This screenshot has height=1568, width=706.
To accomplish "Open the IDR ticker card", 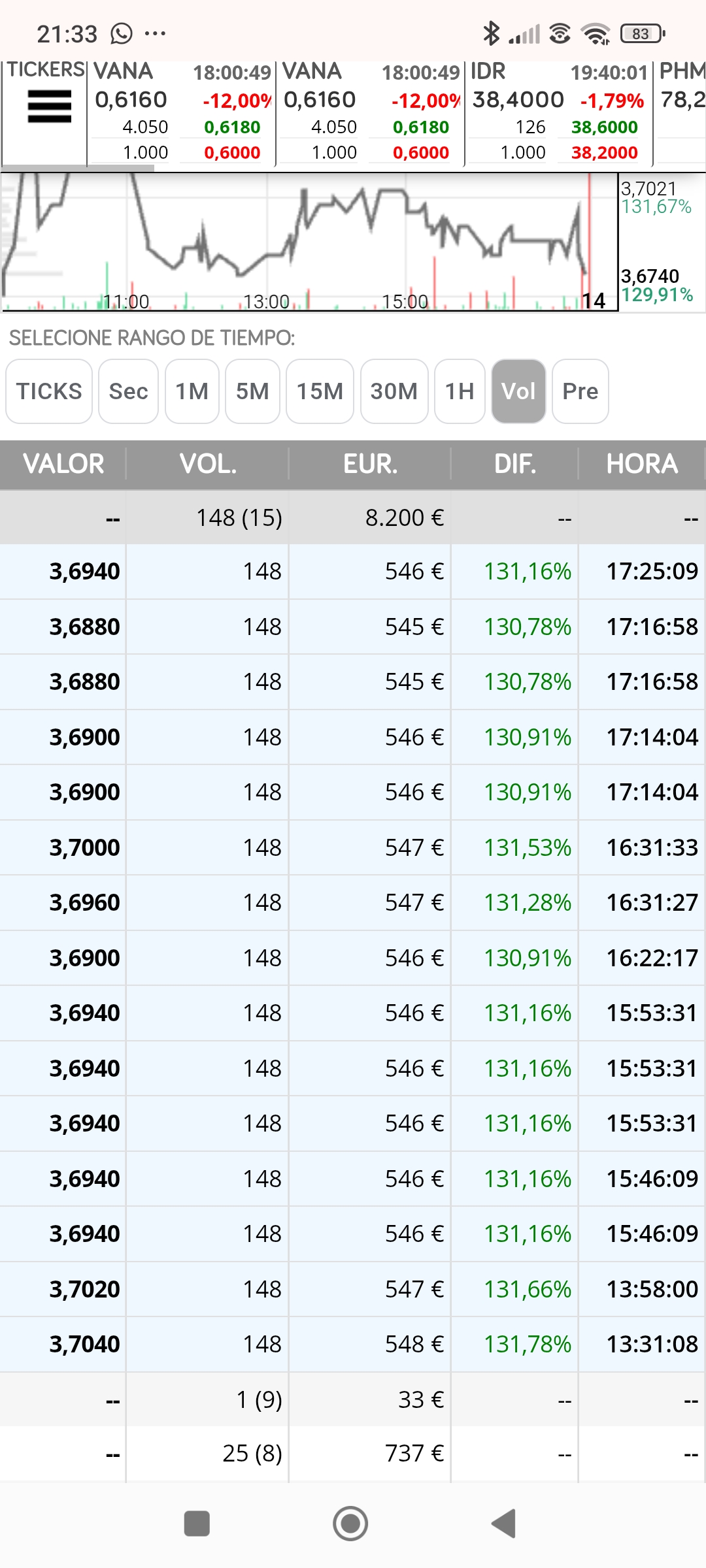I will point(559,112).
